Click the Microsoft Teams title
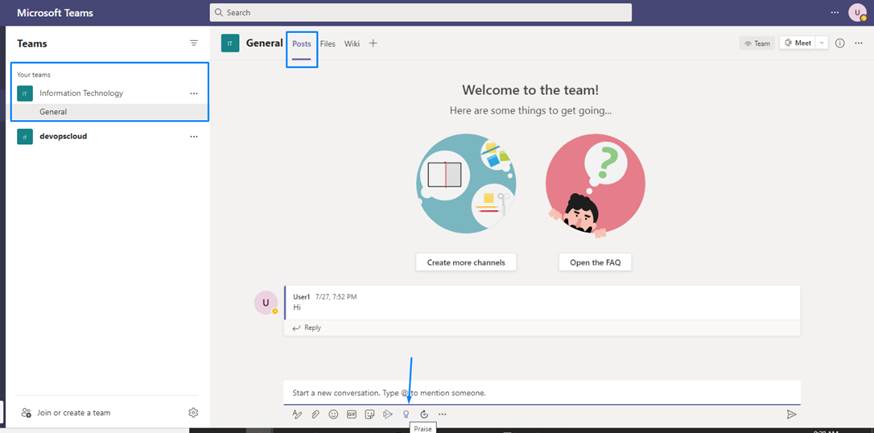Viewport: 874px width, 433px height. tap(55, 13)
